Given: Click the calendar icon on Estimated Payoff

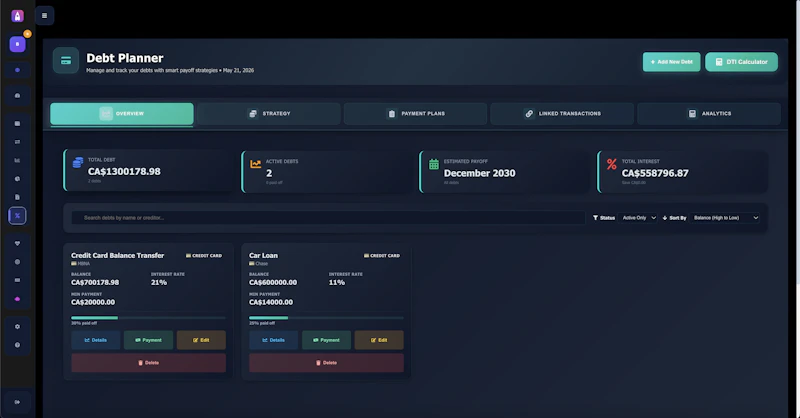Looking at the screenshot, I should click(x=434, y=164).
